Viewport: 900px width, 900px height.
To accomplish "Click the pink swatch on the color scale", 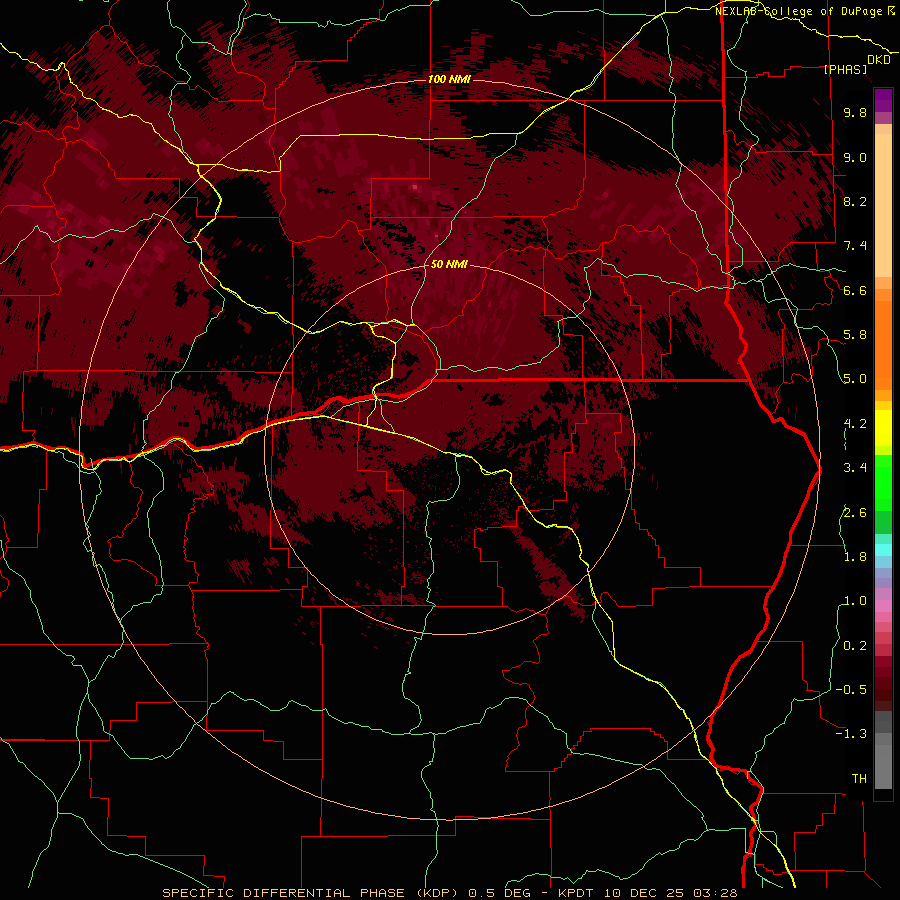I will 883,606.
